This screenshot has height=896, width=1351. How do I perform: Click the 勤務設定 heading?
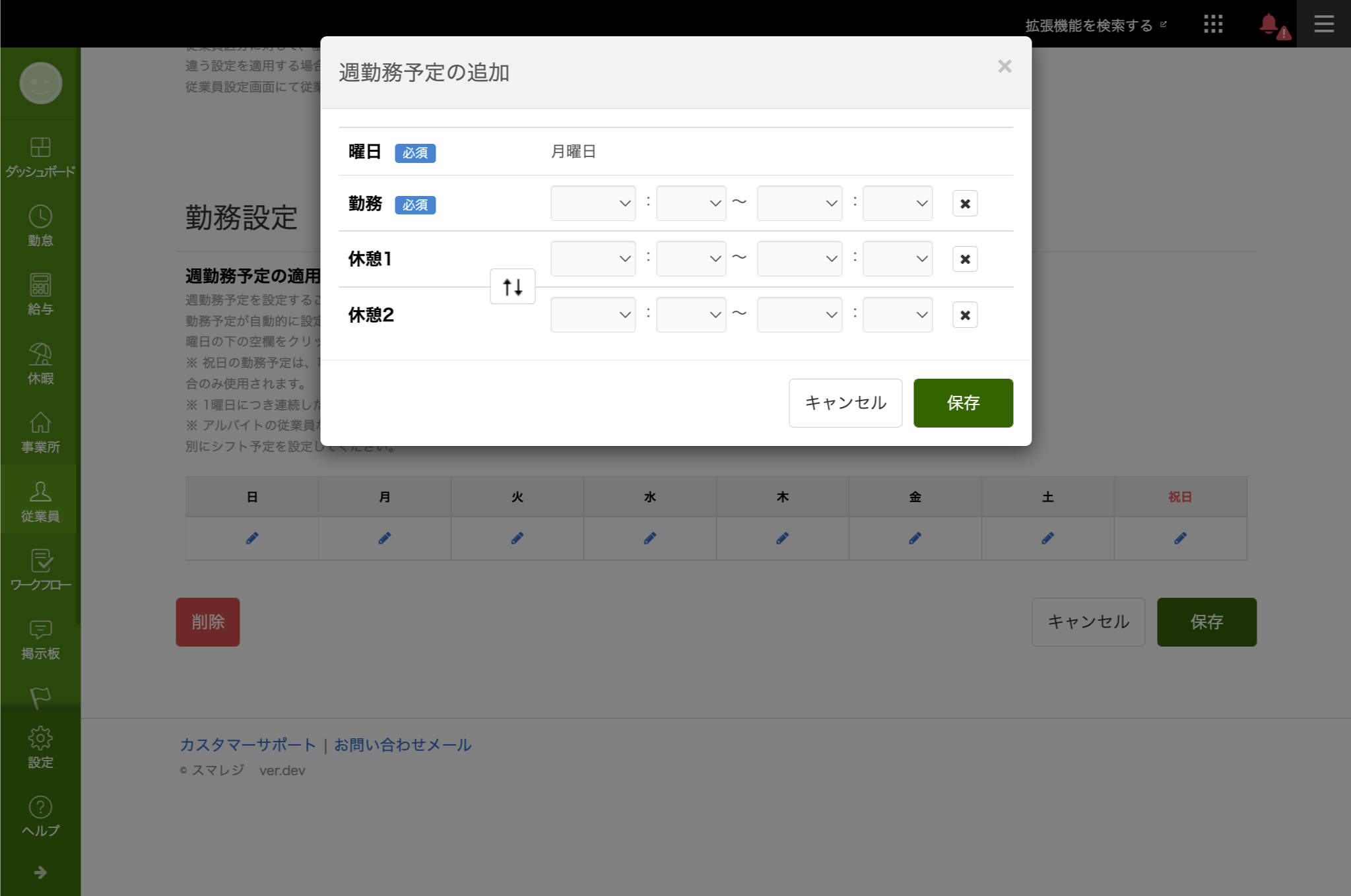[x=242, y=217]
